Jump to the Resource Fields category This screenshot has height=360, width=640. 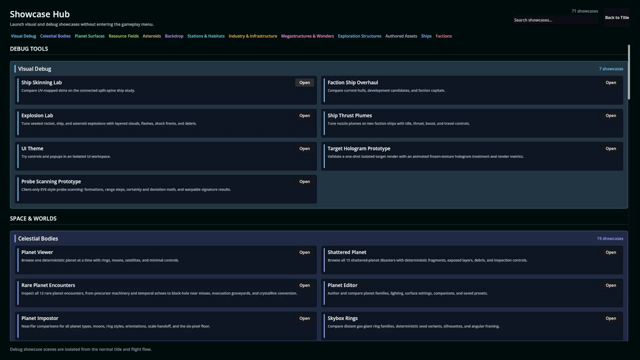coord(123,36)
